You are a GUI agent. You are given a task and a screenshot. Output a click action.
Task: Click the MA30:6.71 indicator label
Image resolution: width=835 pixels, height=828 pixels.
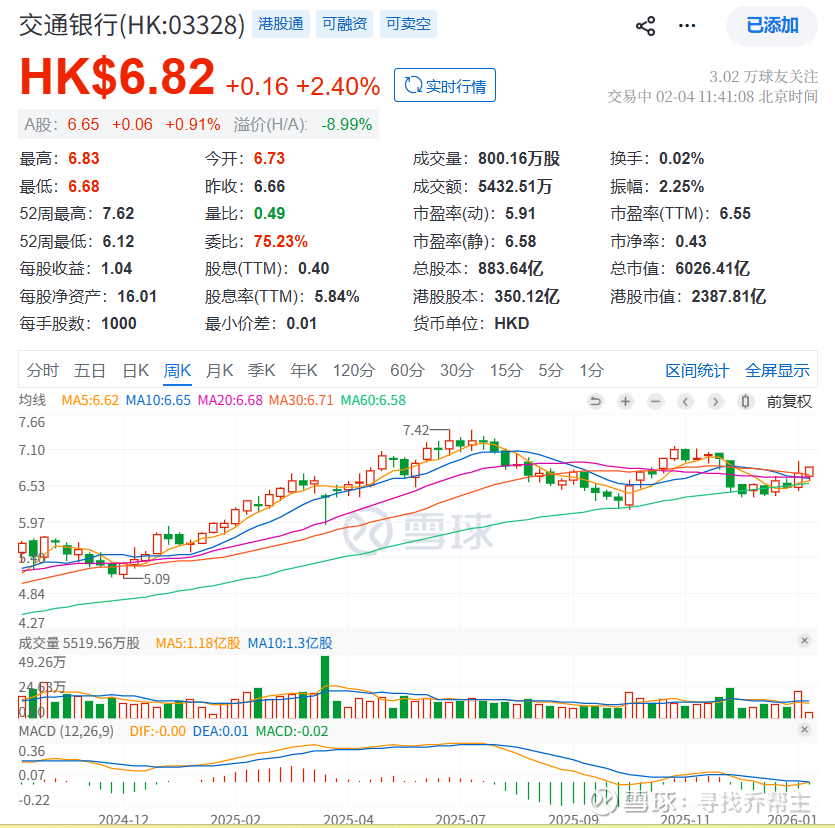coord(301,400)
